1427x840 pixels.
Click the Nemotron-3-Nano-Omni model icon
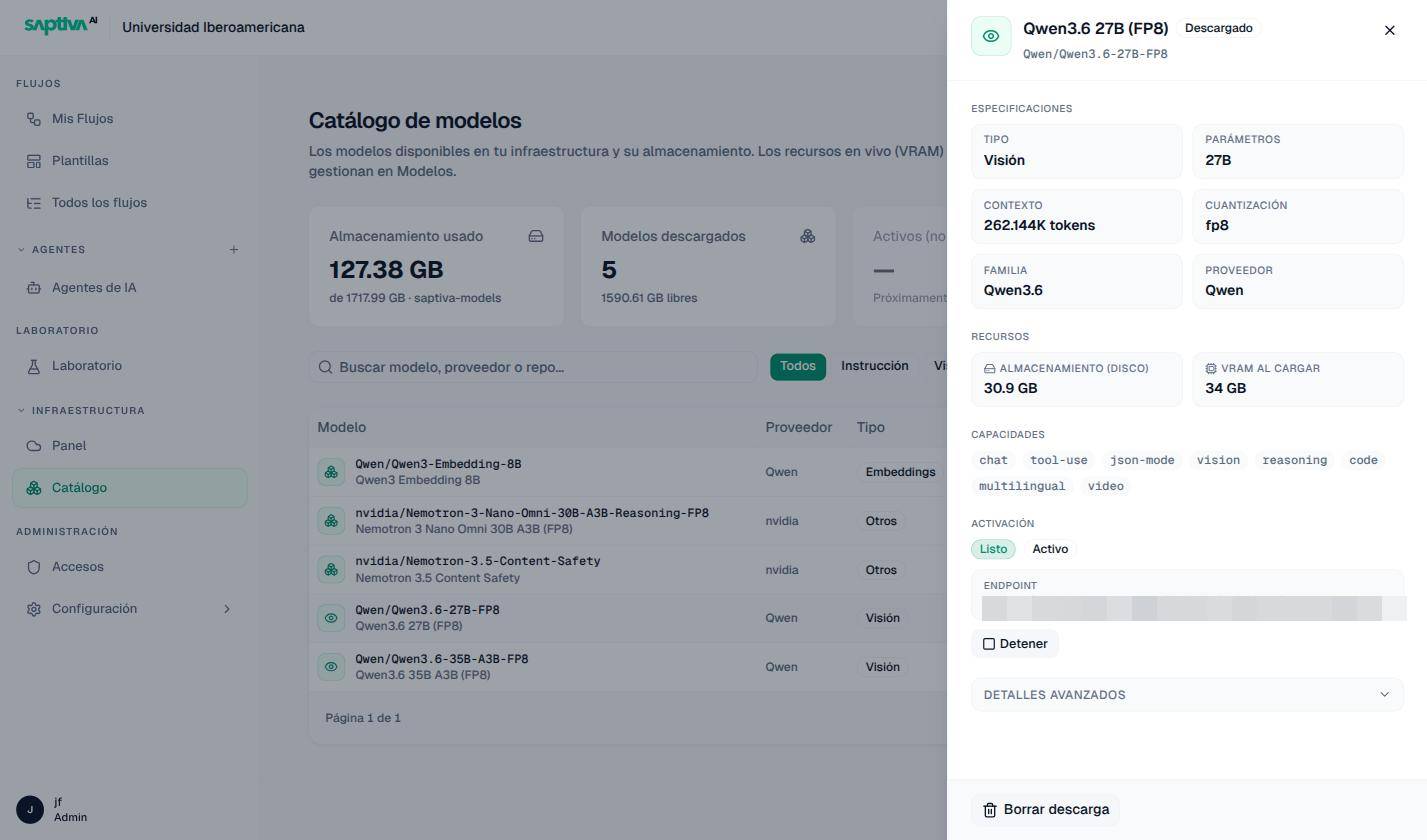tap(331, 521)
